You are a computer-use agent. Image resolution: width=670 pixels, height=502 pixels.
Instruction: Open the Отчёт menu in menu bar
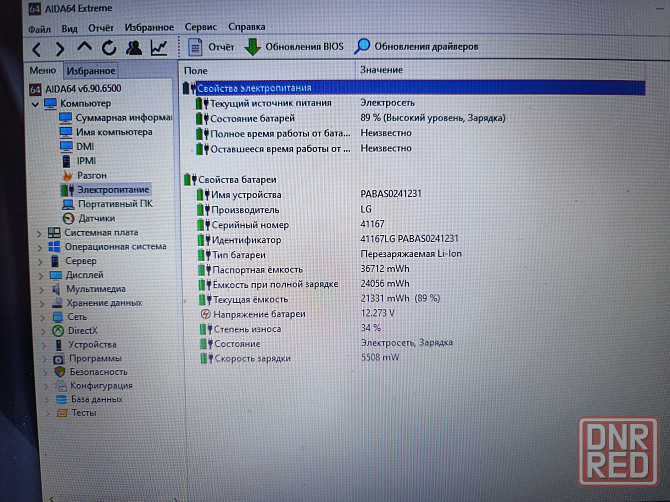(x=101, y=28)
